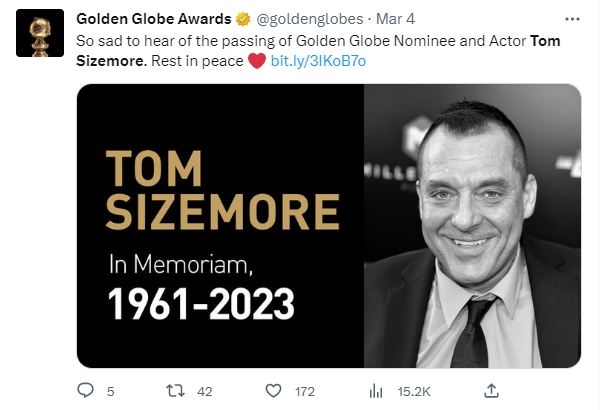Open the three-dot more options menu
This screenshot has width=603, height=410.
pos(571,19)
